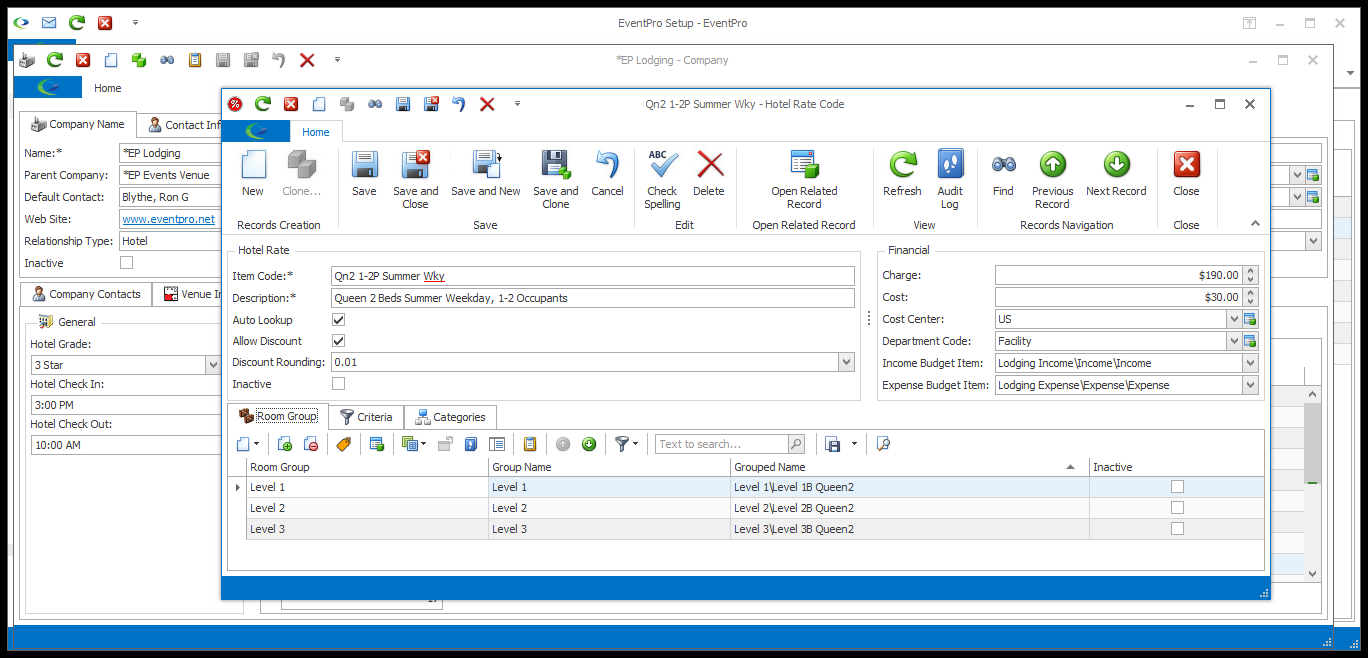Open the Hotel Grade dropdown in Company window
Screen dimensions: 1368x658
[213, 365]
